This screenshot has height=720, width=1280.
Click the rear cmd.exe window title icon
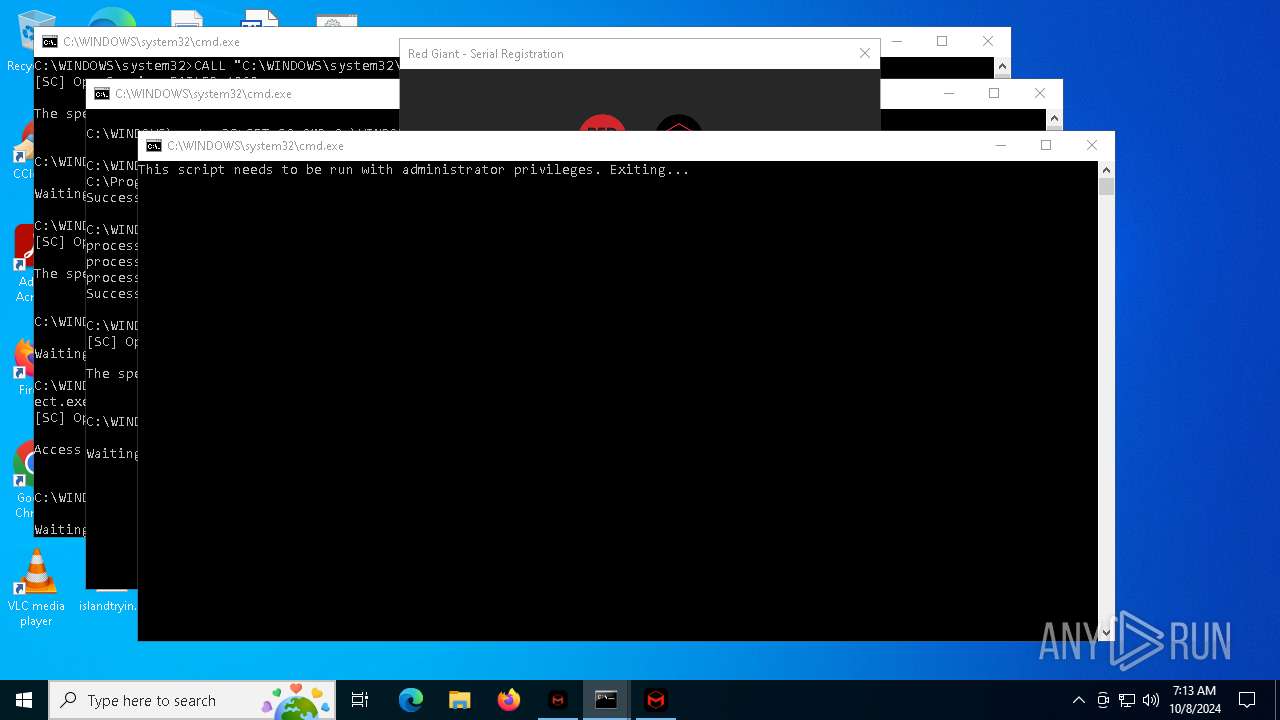(x=50, y=42)
